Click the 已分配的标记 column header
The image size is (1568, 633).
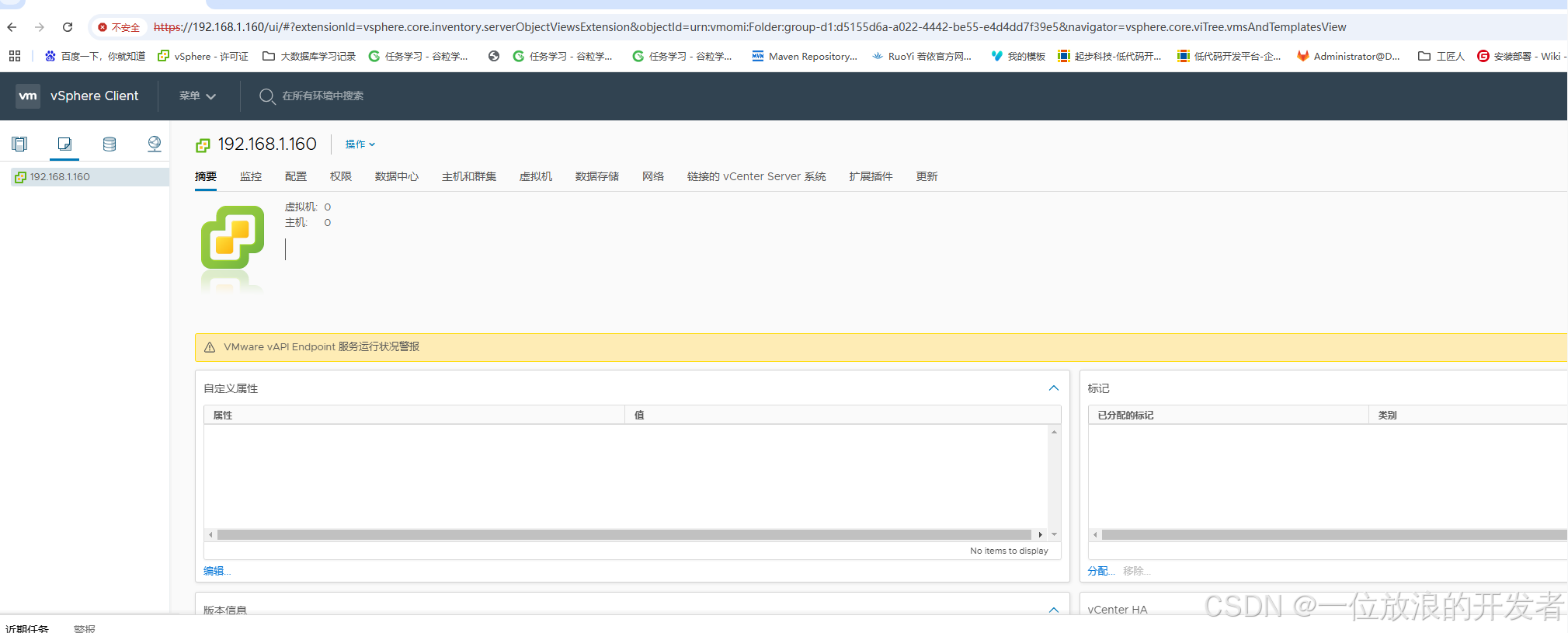pyautogui.click(x=1228, y=416)
